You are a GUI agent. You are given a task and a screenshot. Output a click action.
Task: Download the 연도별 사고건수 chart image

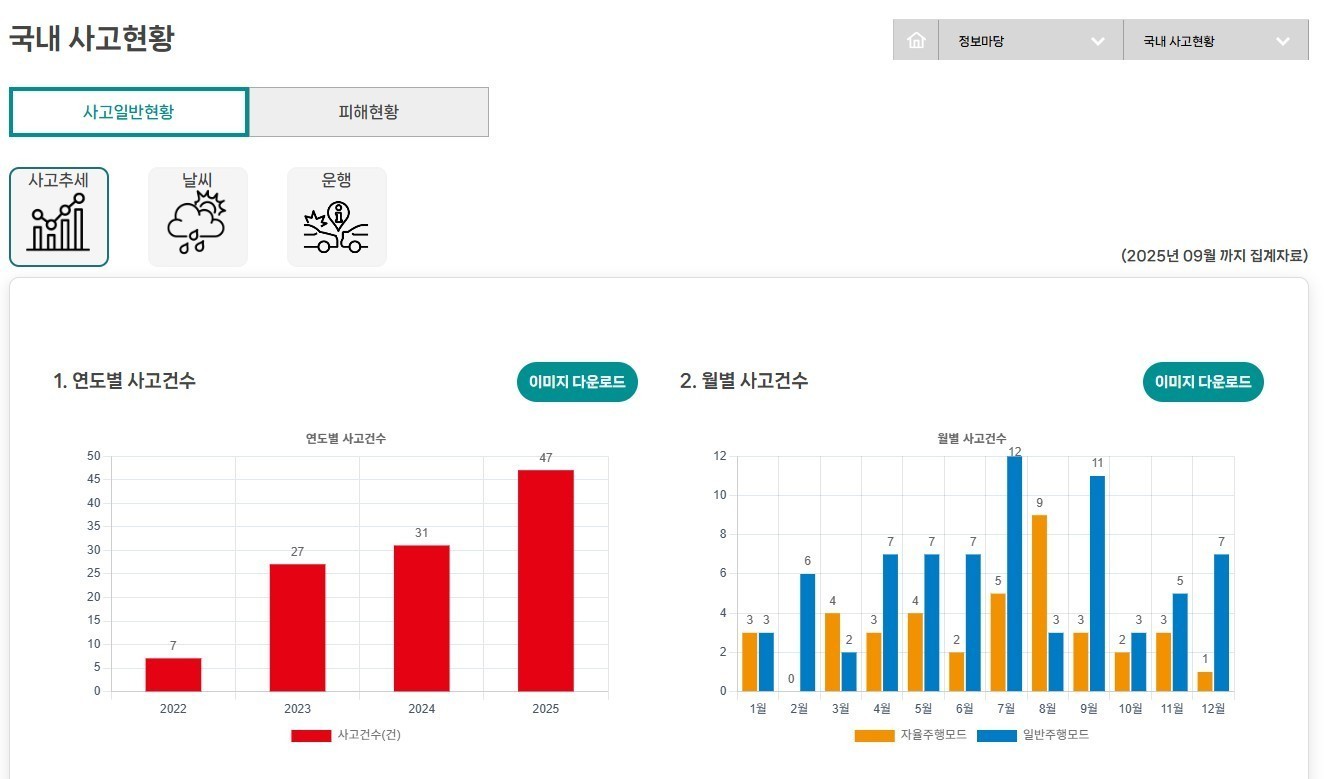pos(577,382)
